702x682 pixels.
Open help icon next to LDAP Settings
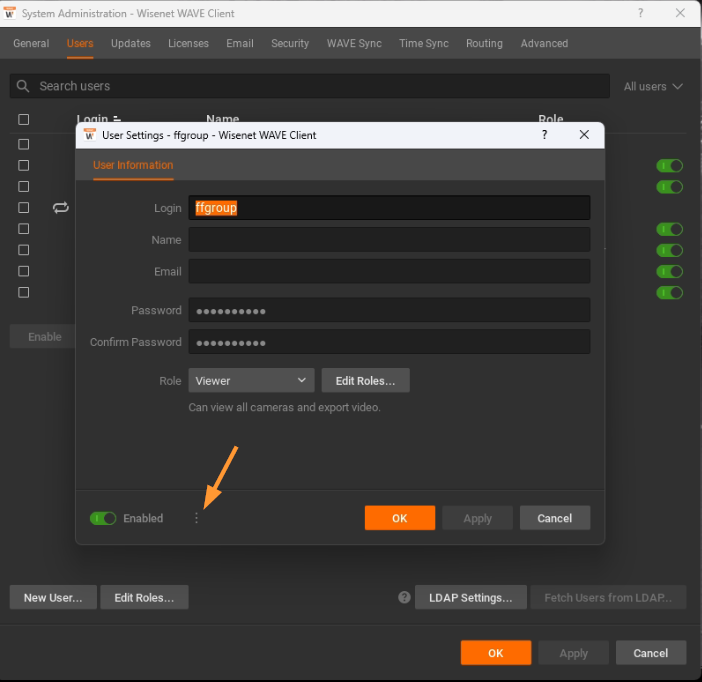tap(404, 597)
